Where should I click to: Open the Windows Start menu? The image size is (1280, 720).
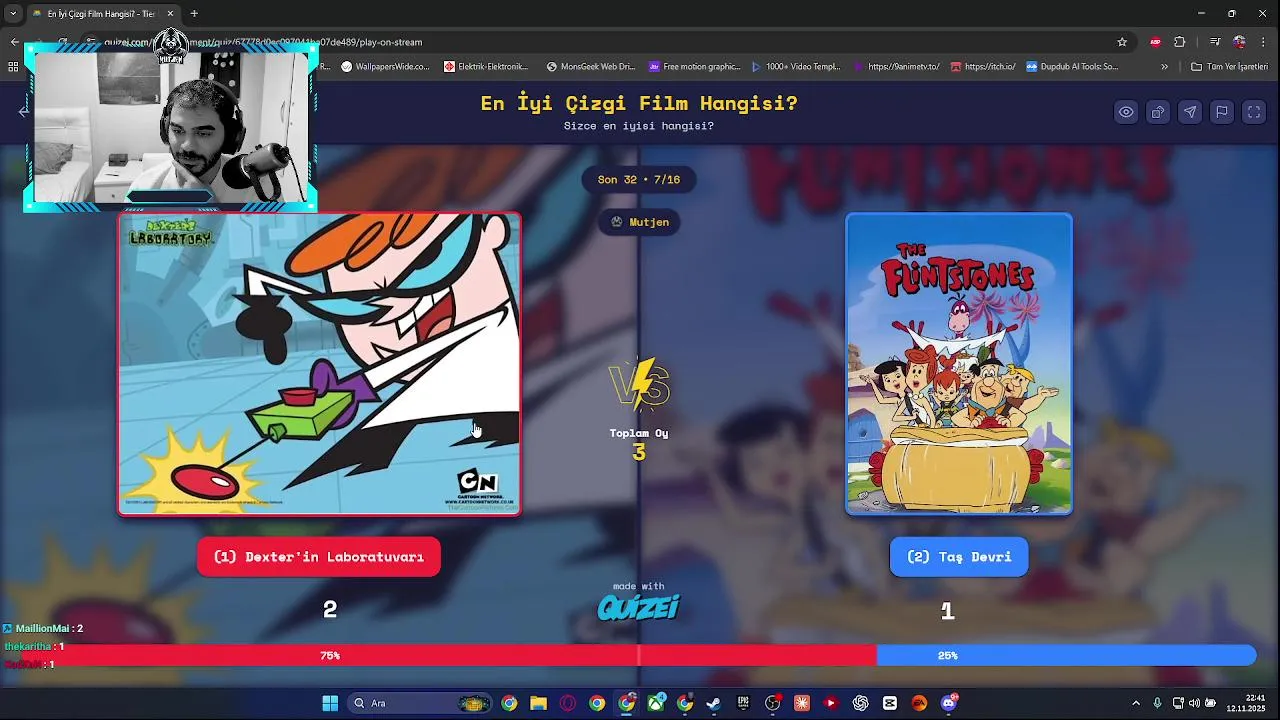click(x=330, y=703)
